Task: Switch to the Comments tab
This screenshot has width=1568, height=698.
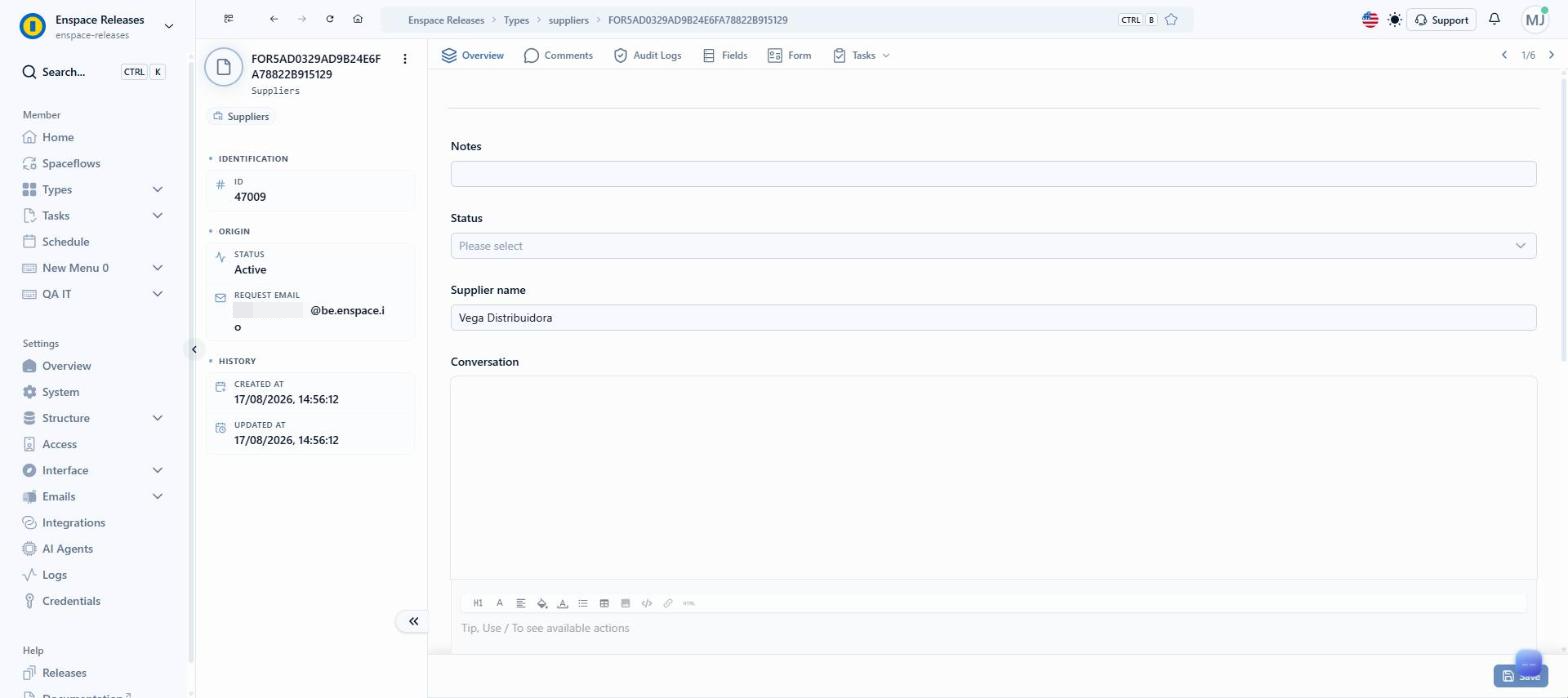Action: [x=558, y=55]
